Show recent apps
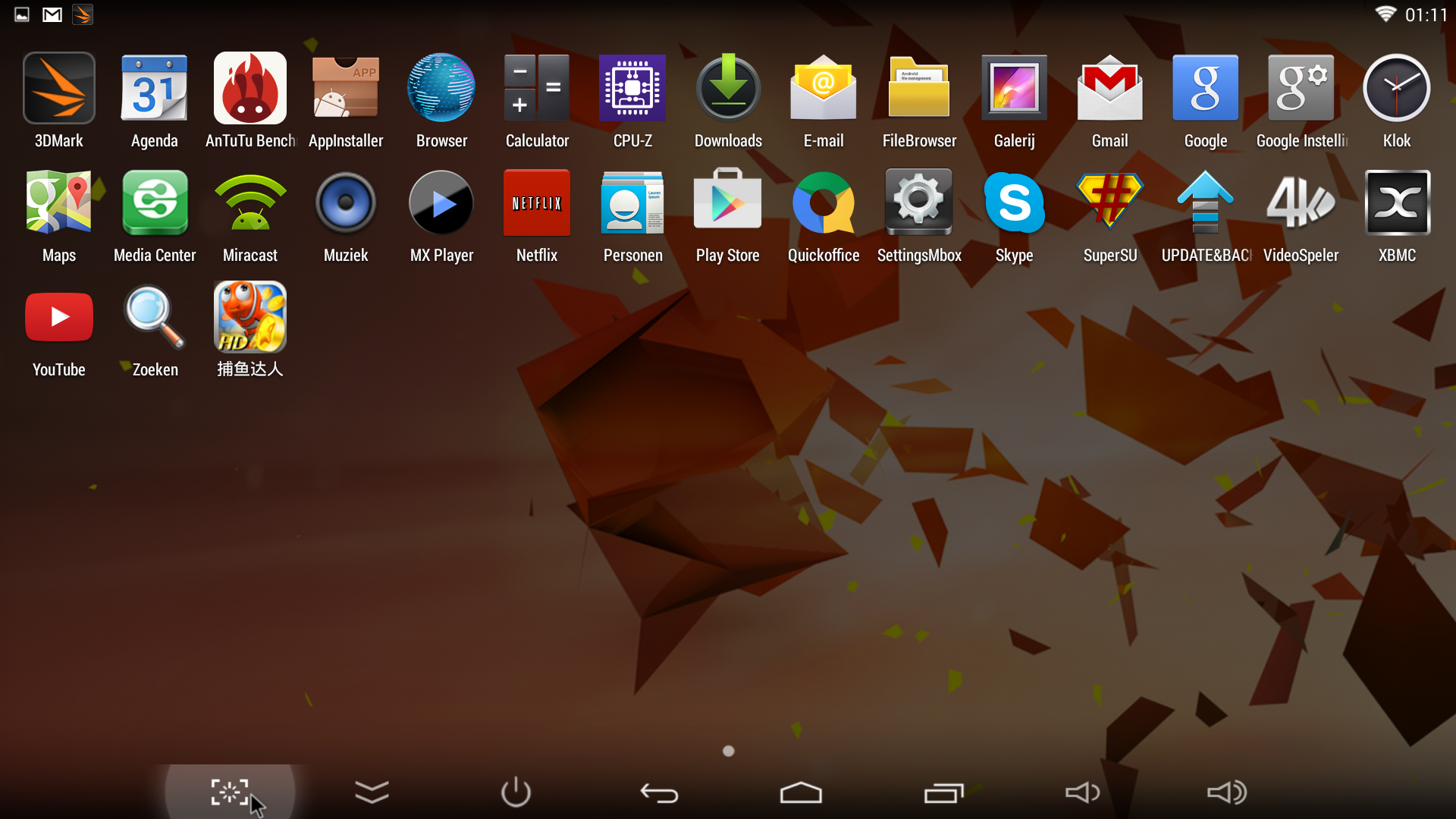The height and width of the screenshot is (819, 1456). click(x=943, y=792)
